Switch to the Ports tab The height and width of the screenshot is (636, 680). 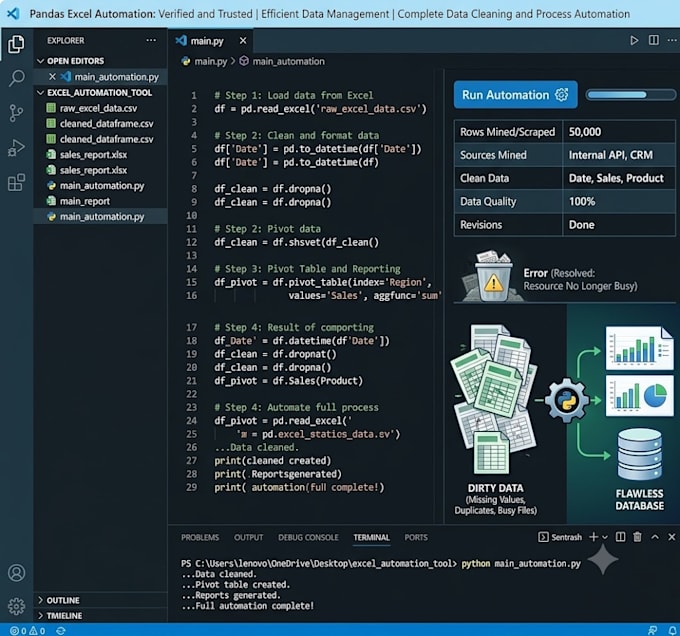coord(416,537)
